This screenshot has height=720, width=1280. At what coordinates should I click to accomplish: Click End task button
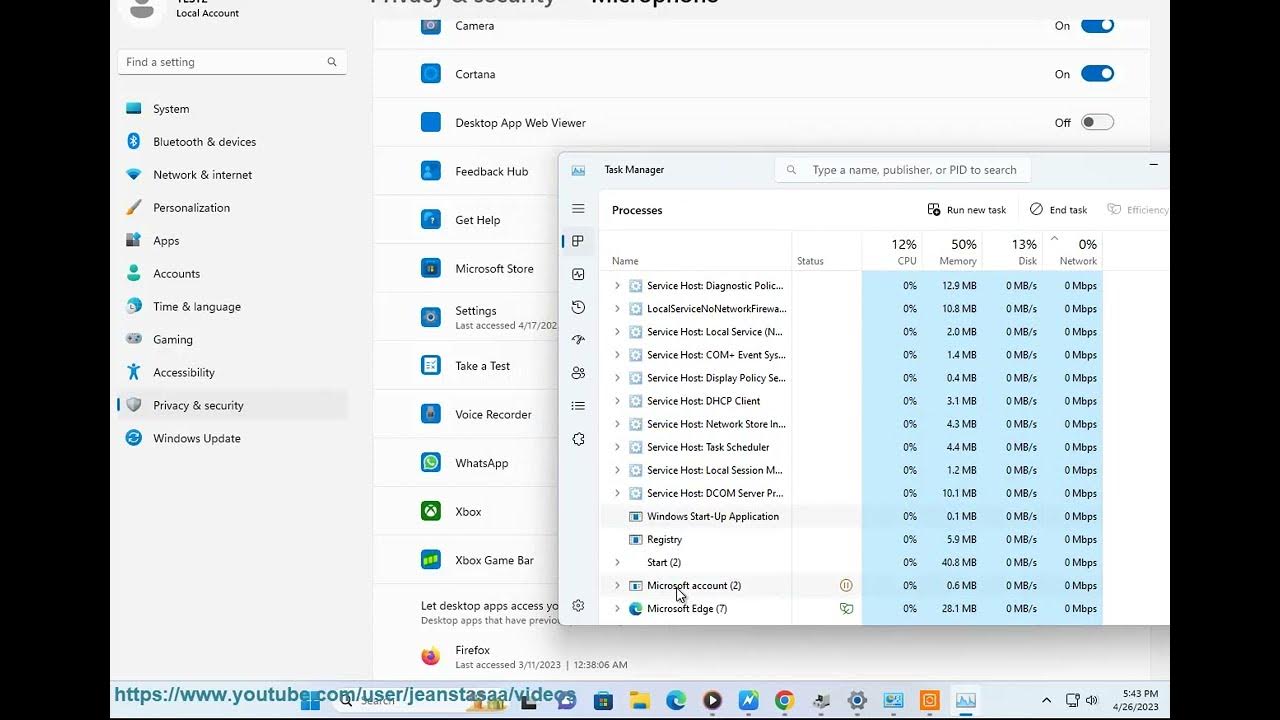point(1058,210)
